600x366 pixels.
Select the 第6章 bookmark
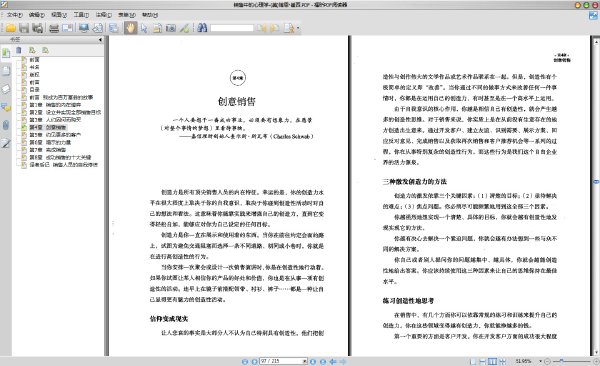click(x=50, y=142)
